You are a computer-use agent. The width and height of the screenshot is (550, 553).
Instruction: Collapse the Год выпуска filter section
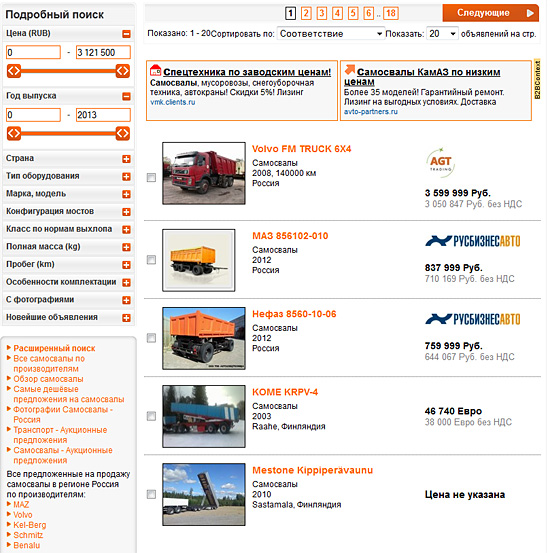(126, 96)
